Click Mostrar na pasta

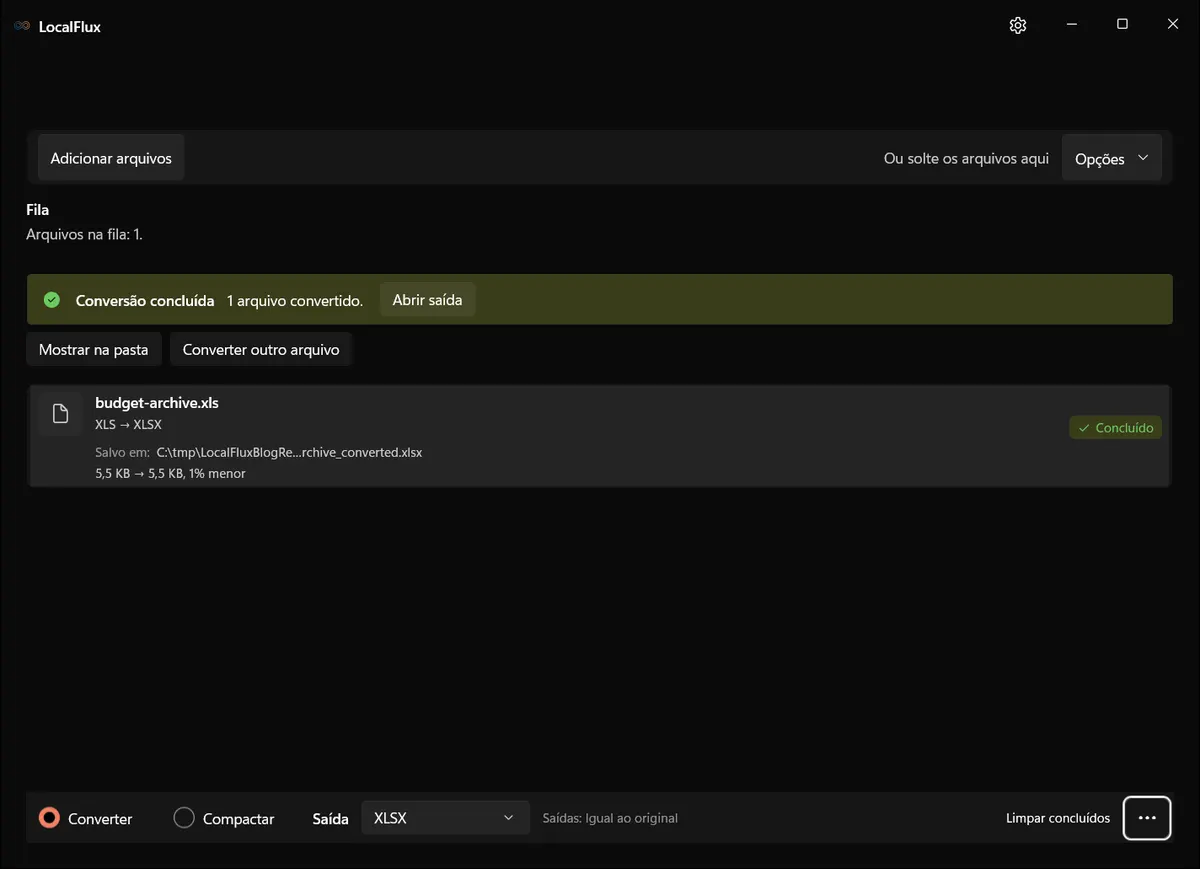pos(93,350)
